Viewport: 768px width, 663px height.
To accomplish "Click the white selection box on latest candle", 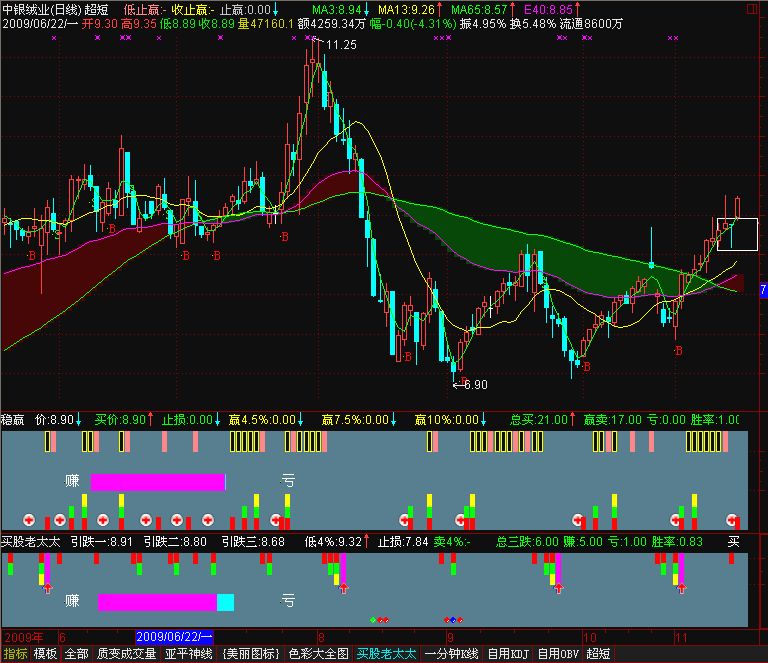I will click(737, 233).
